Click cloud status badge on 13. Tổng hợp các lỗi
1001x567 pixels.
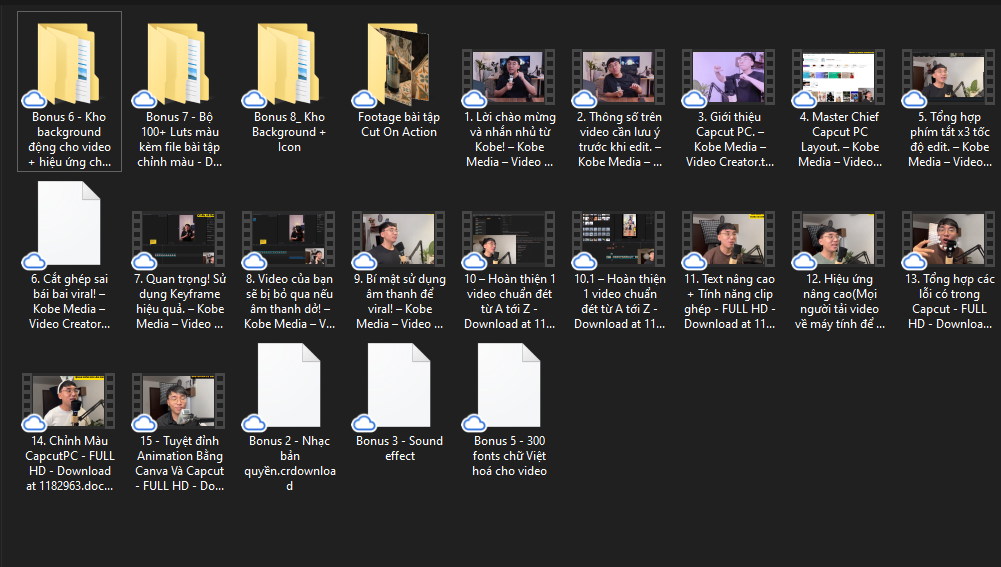point(914,261)
